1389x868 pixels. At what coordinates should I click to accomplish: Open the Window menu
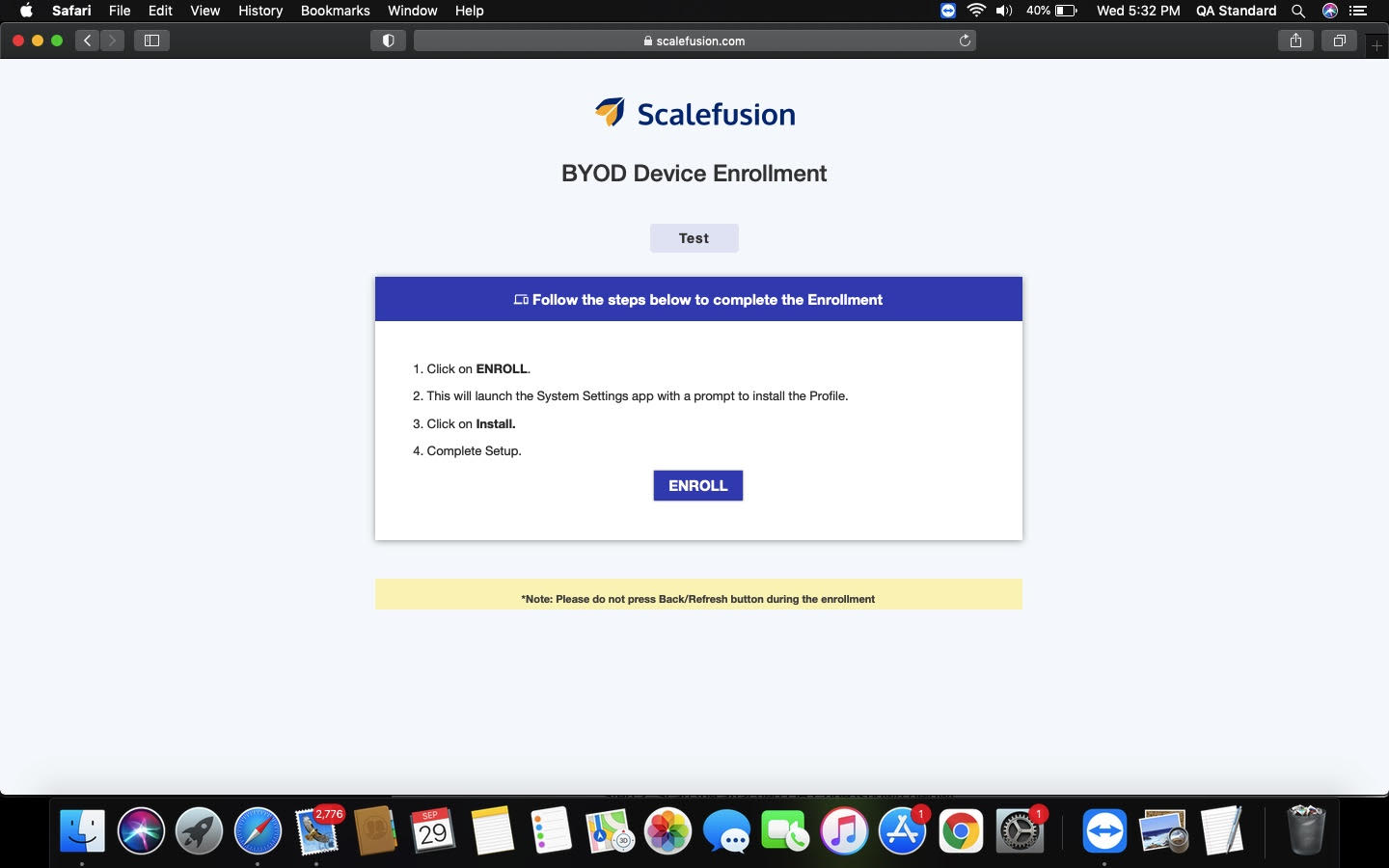(x=412, y=11)
